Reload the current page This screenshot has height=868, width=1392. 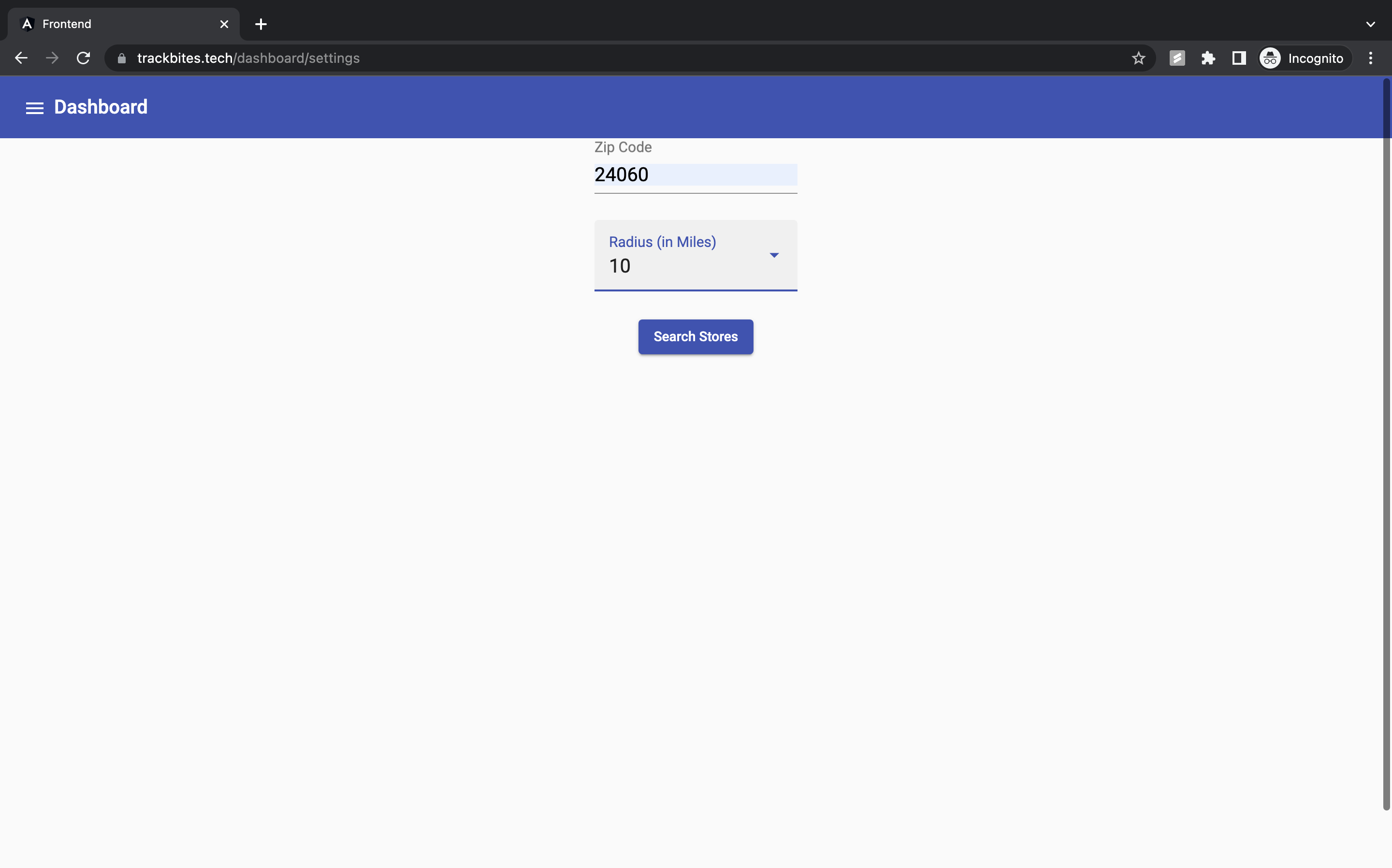(83, 58)
